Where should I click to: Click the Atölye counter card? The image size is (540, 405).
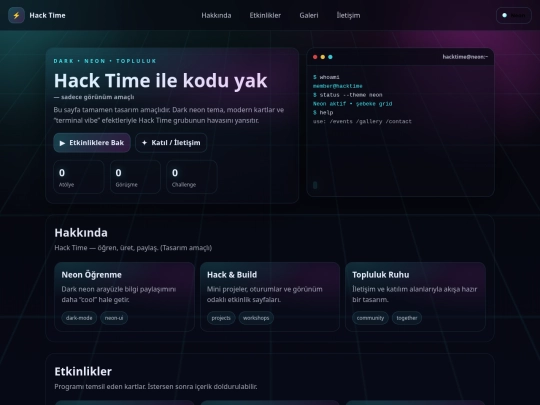[x=79, y=177]
